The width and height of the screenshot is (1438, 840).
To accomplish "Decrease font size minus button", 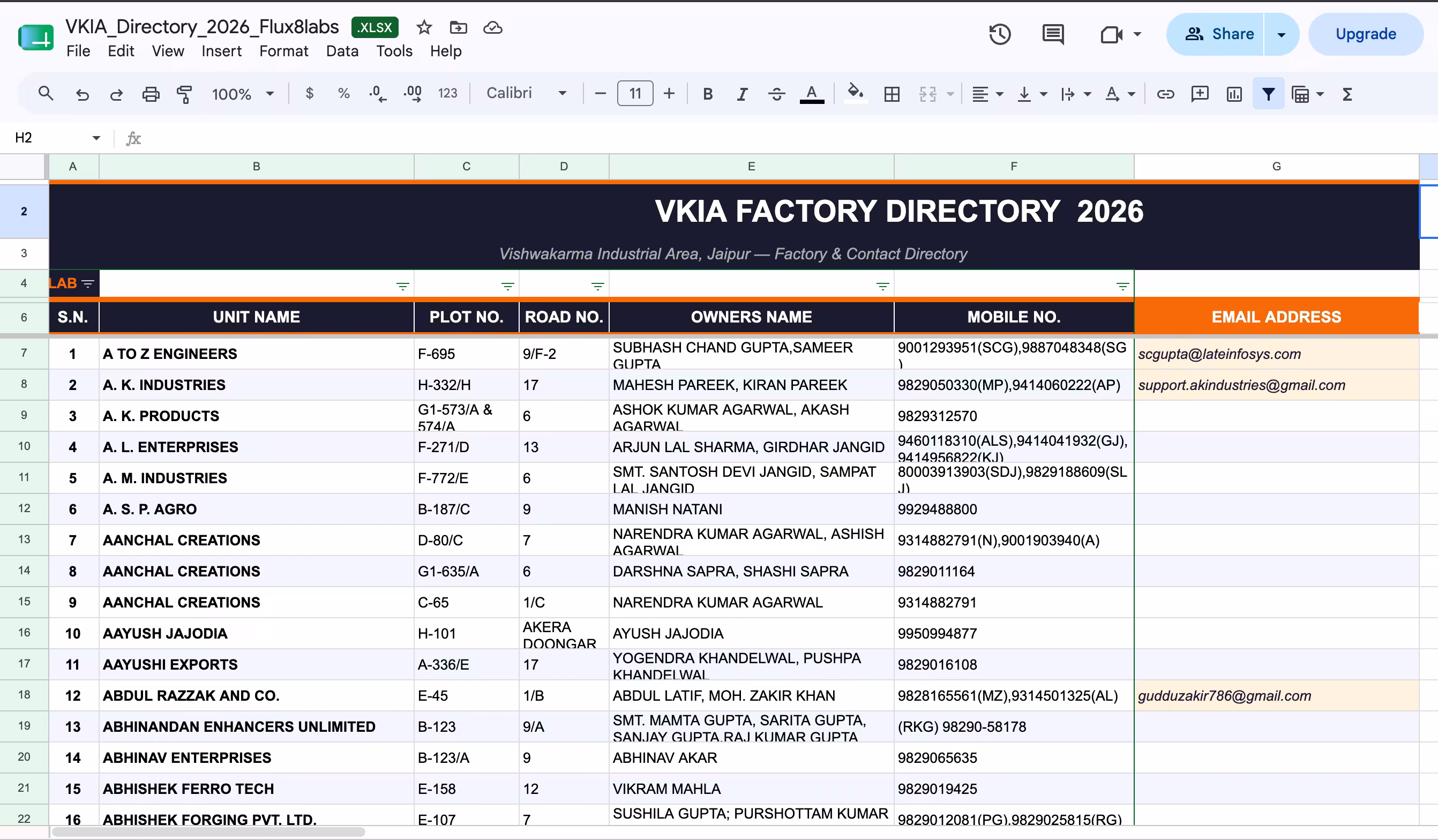I will click(600, 94).
